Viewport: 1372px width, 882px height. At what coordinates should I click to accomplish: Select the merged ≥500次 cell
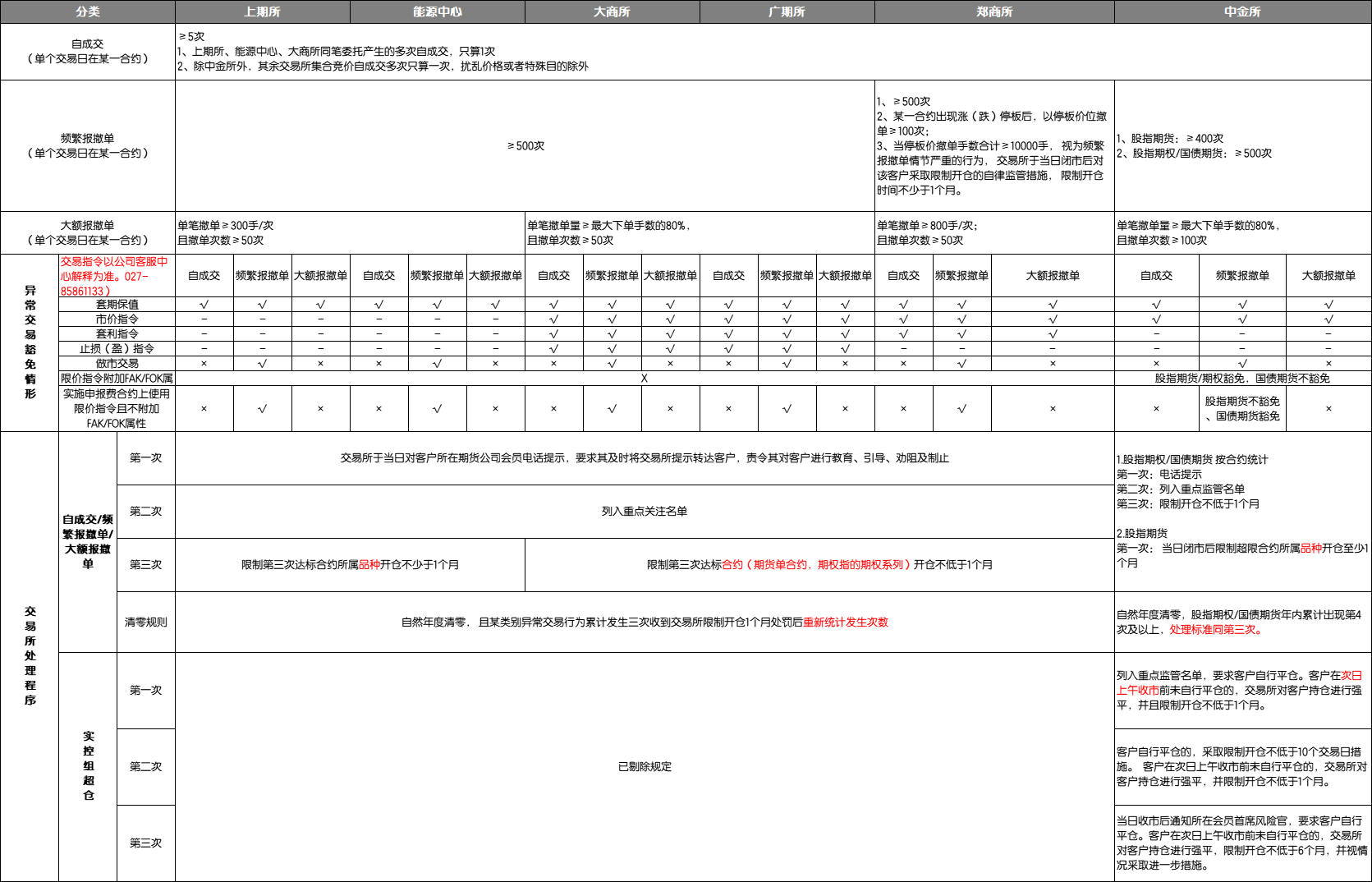525,146
